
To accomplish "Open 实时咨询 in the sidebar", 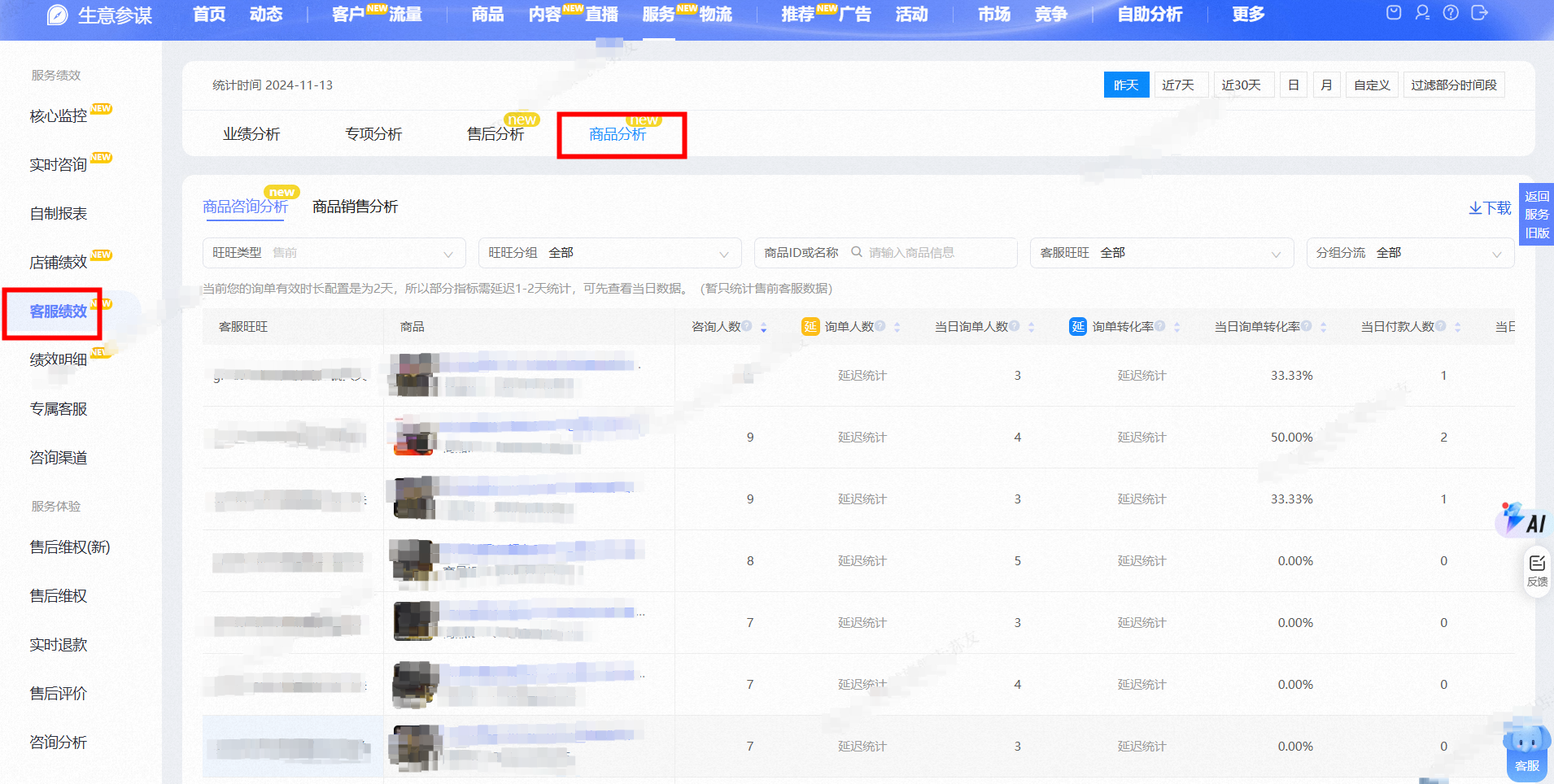I will [x=59, y=165].
